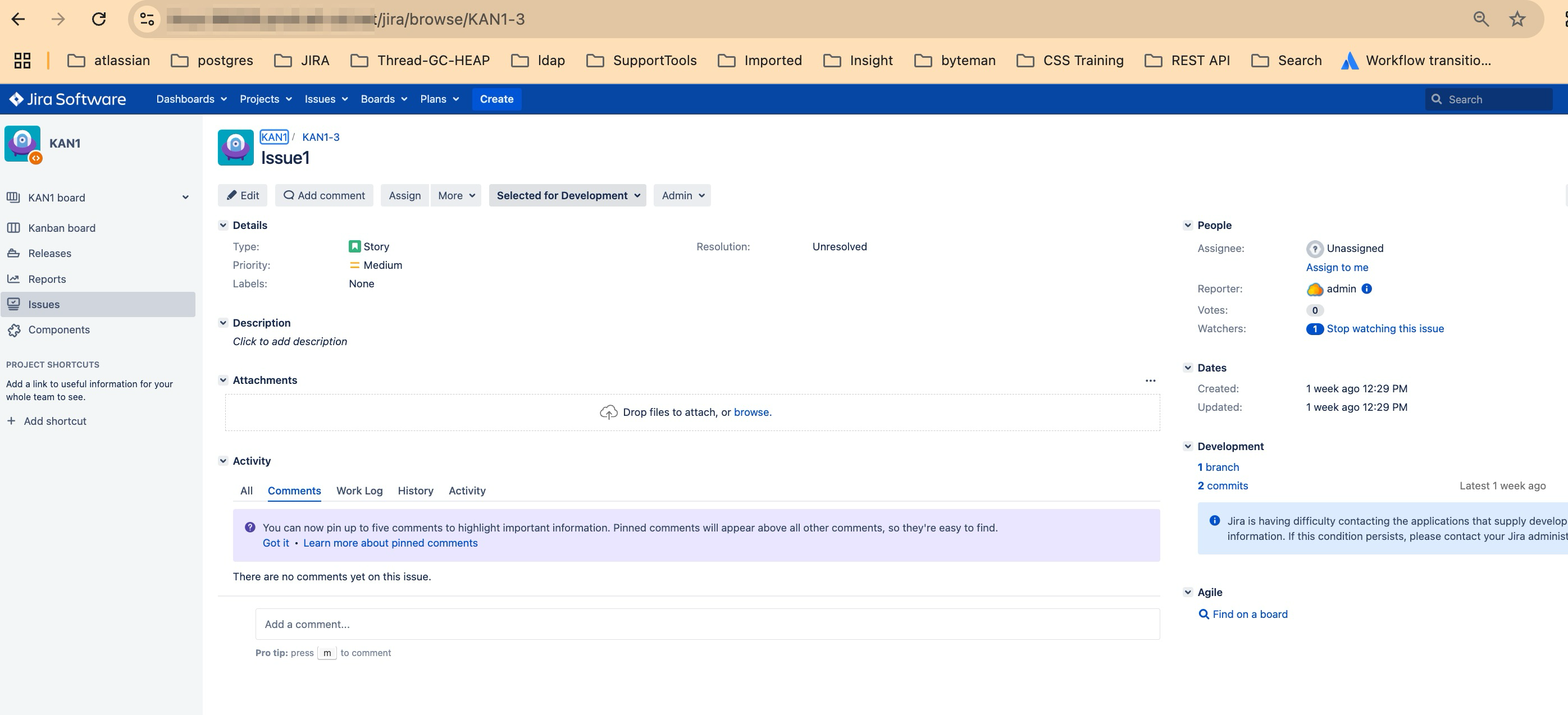Open the Workflow transition bookmark
Viewport: 1568px width, 715px height.
click(1416, 60)
